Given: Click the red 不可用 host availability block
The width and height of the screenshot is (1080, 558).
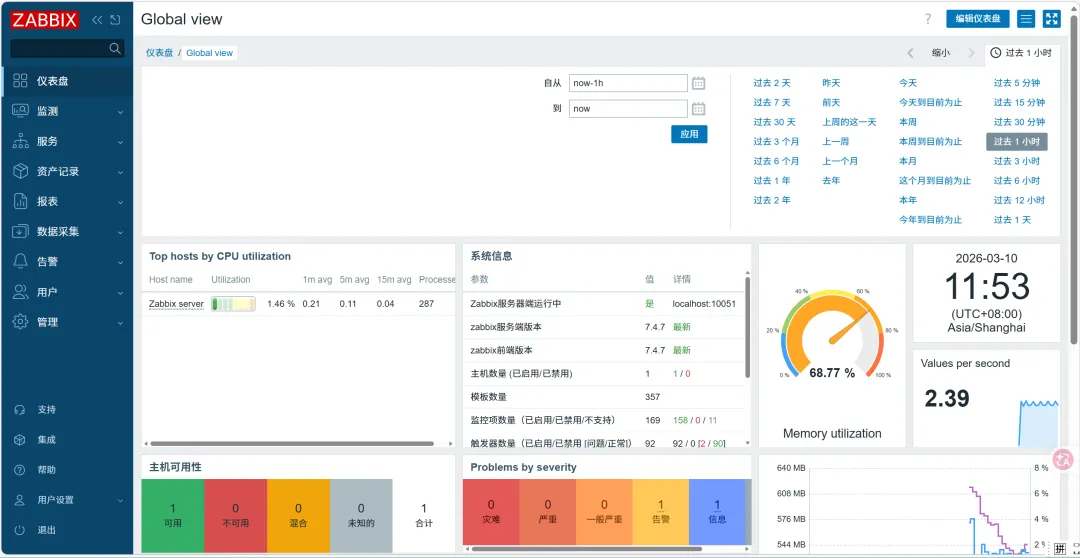Looking at the screenshot, I should [236, 516].
